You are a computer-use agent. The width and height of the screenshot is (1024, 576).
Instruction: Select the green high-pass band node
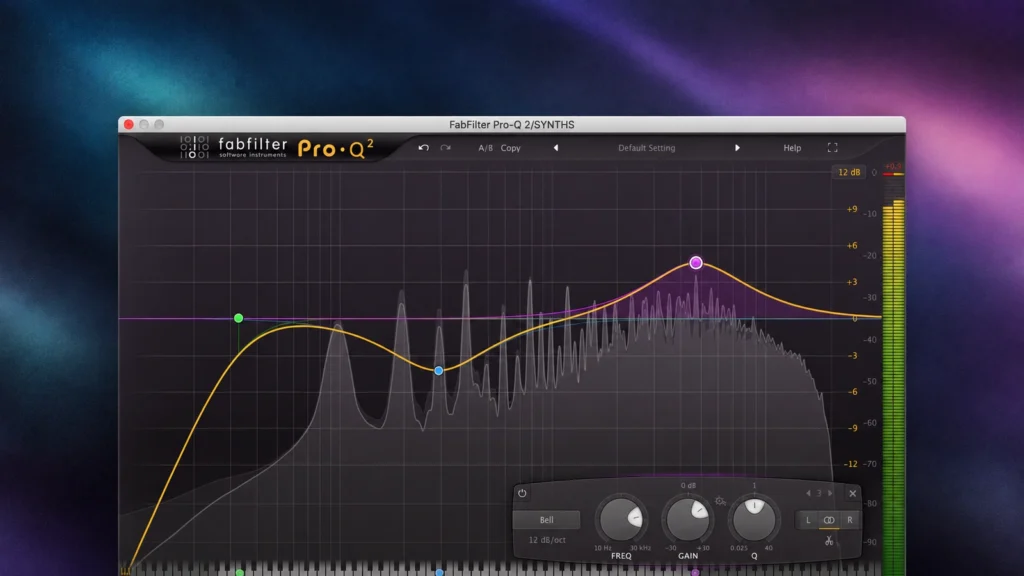(238, 318)
